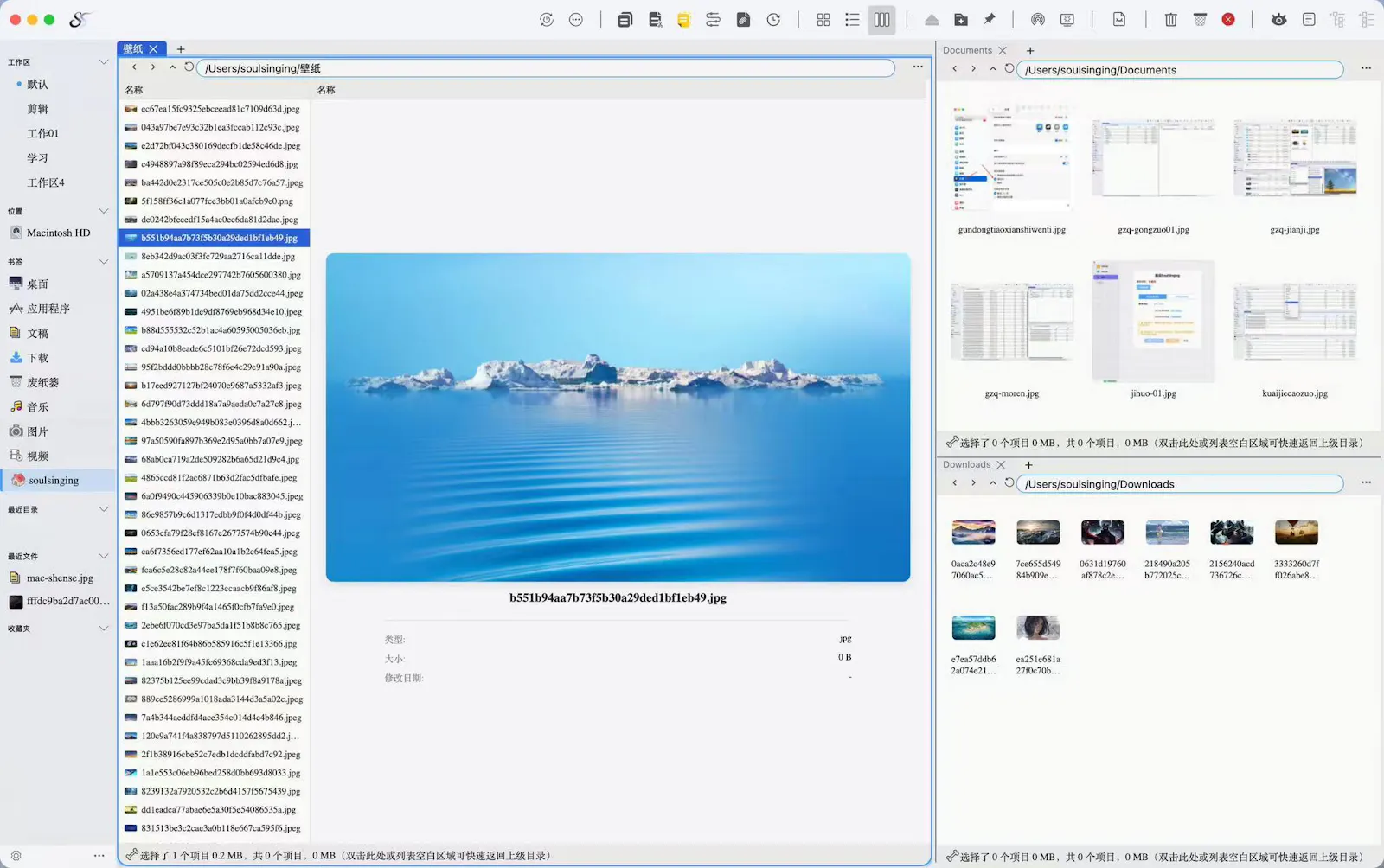Click the empty-trash basket icon
Viewport: 1384px width, 868px height.
pyautogui.click(x=1200, y=19)
